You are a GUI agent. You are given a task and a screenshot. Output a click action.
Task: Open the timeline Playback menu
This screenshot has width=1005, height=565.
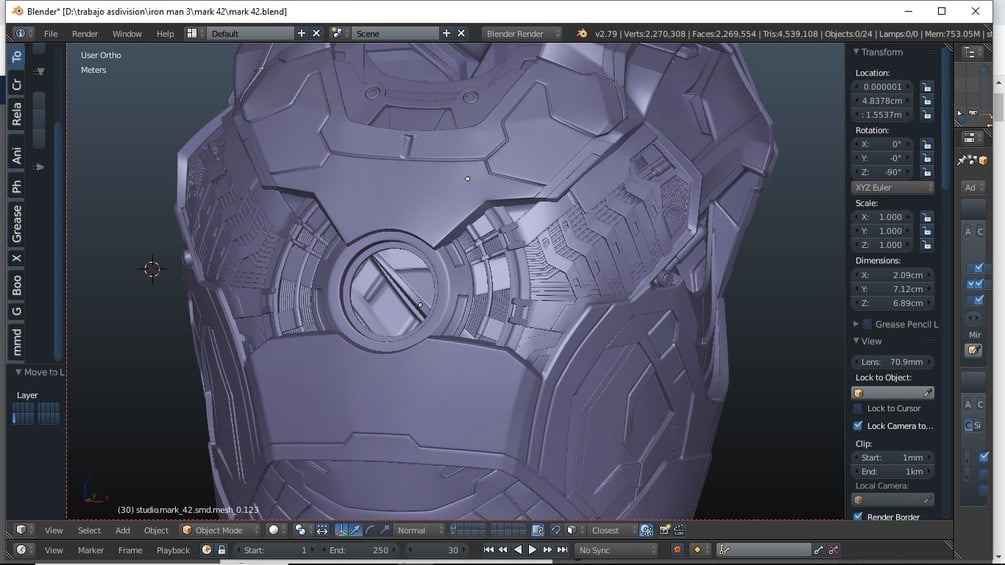173,550
